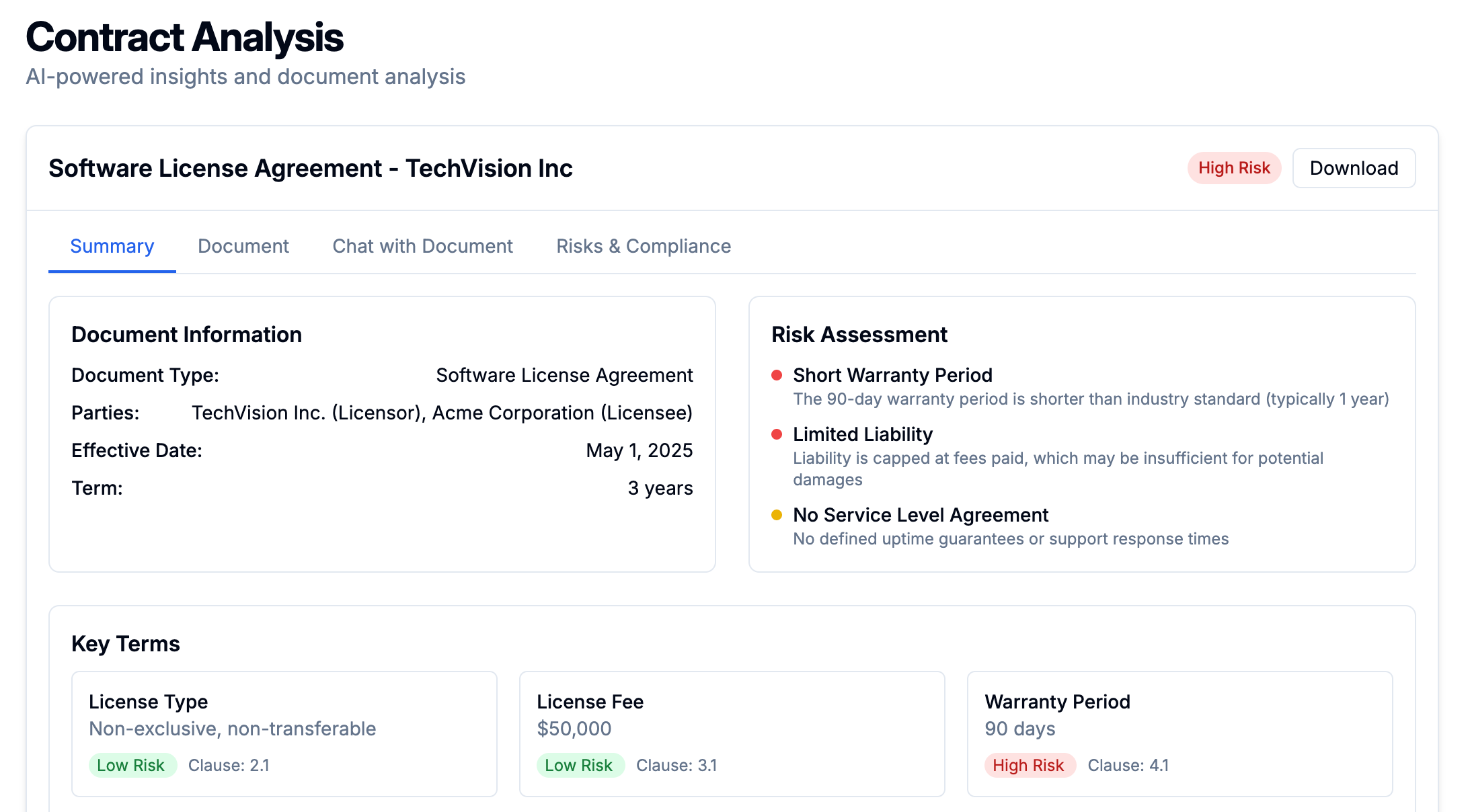Screen dimensions: 1470x812
Task: Return to the Summary tab
Action: (x=112, y=246)
